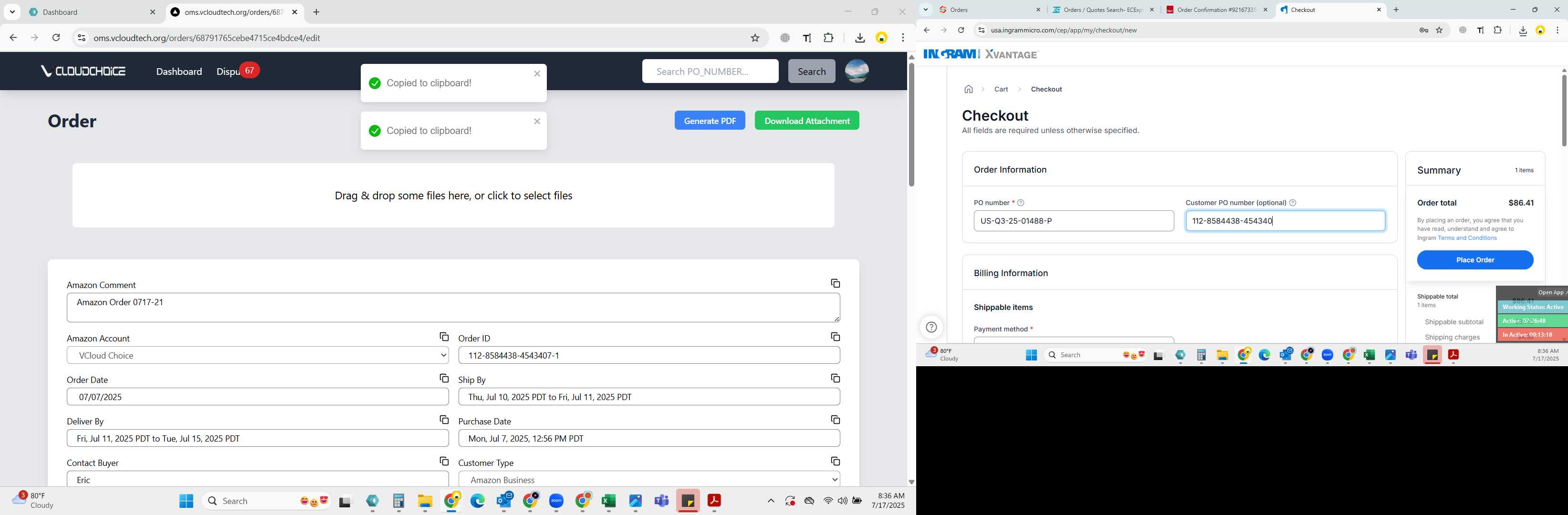Click the Customer PO number input field
Screen dimensions: 1568x515
tap(1285, 221)
